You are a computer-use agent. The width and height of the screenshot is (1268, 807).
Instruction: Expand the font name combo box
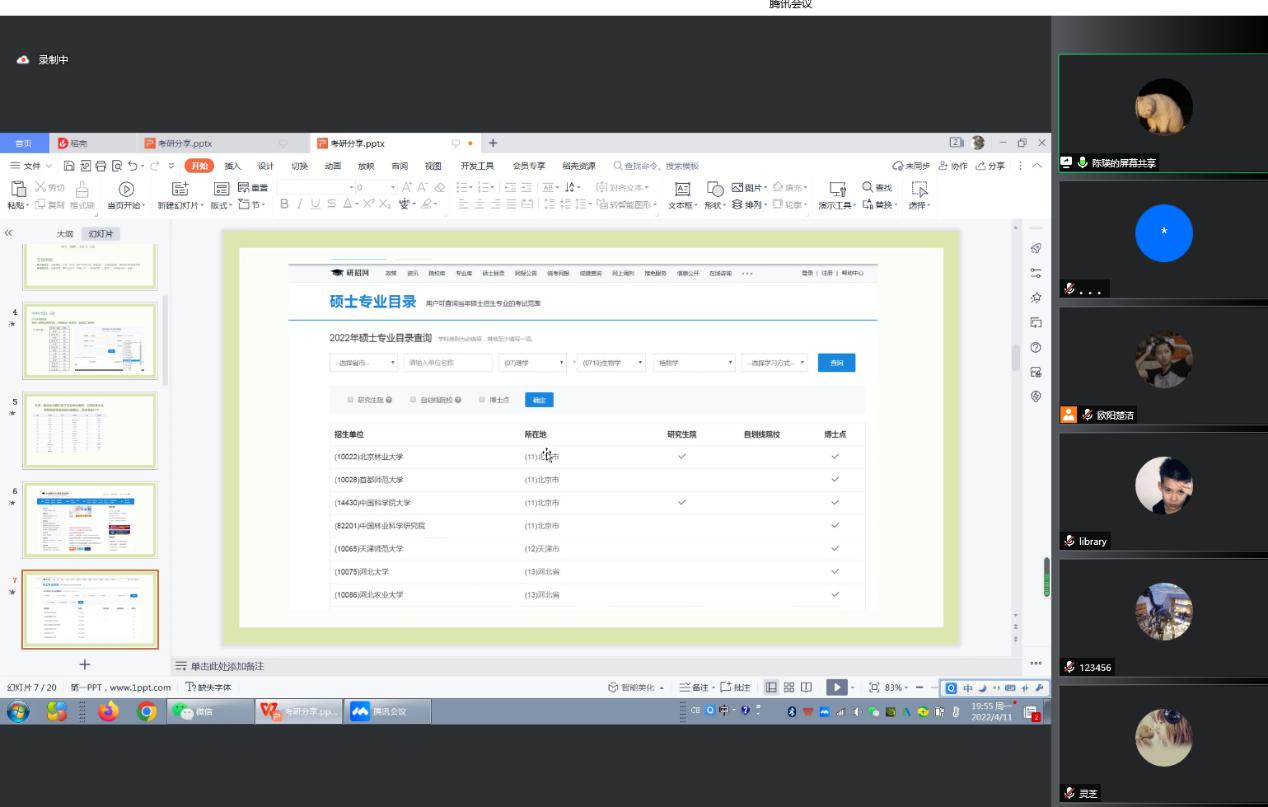(351, 187)
